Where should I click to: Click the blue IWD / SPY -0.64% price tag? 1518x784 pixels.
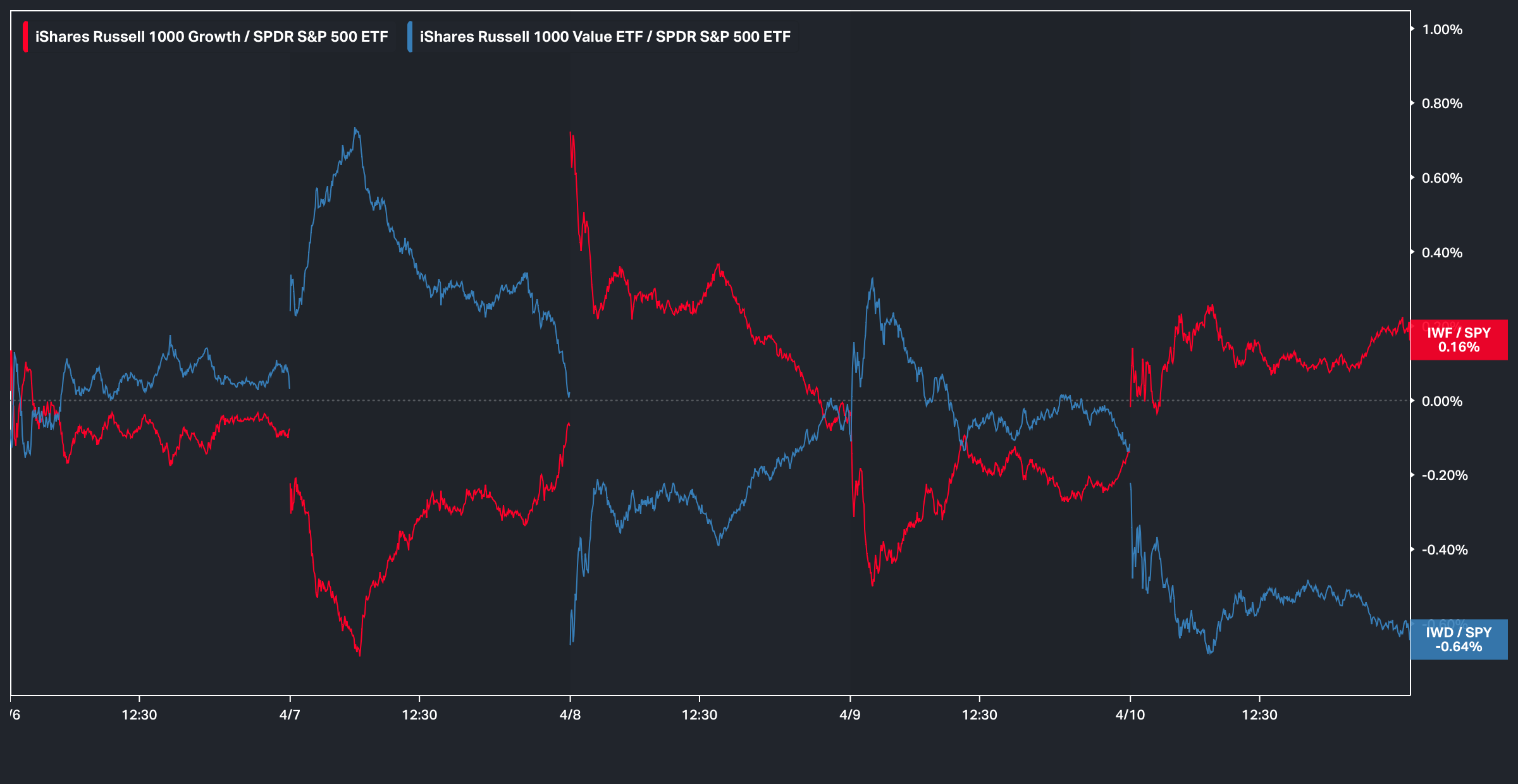point(1459,639)
